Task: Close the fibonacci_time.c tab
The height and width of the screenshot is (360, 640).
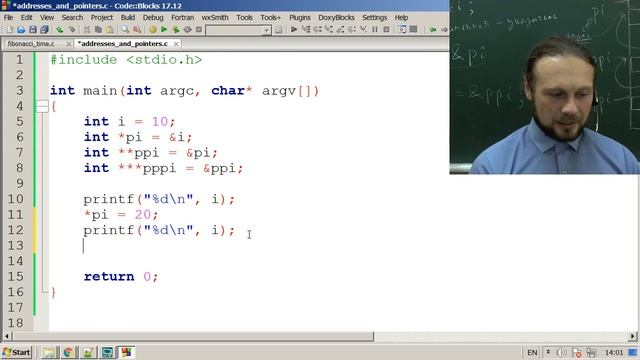Action: (x=69, y=44)
